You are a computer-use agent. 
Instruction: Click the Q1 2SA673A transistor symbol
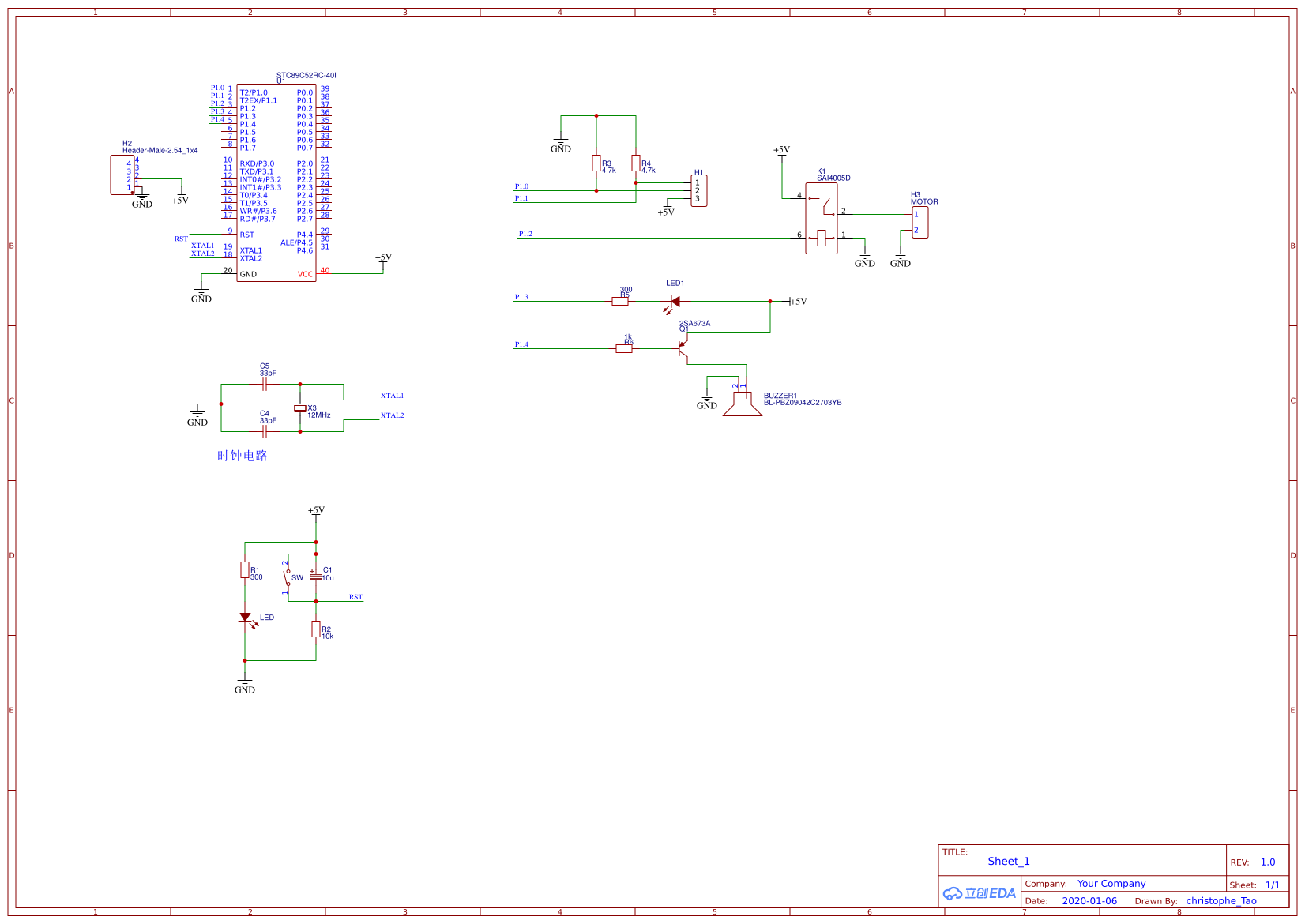click(x=683, y=347)
